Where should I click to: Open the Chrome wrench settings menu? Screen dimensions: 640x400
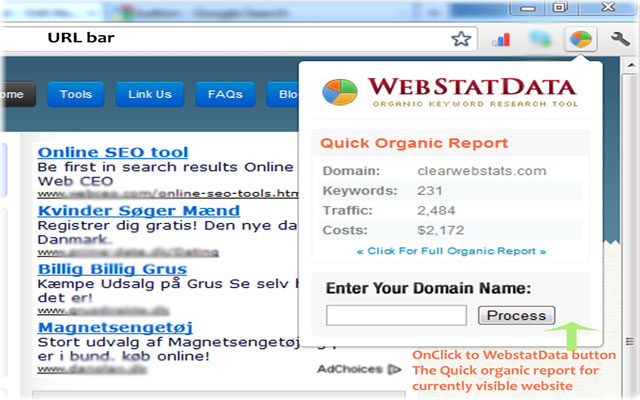pyautogui.click(x=620, y=39)
